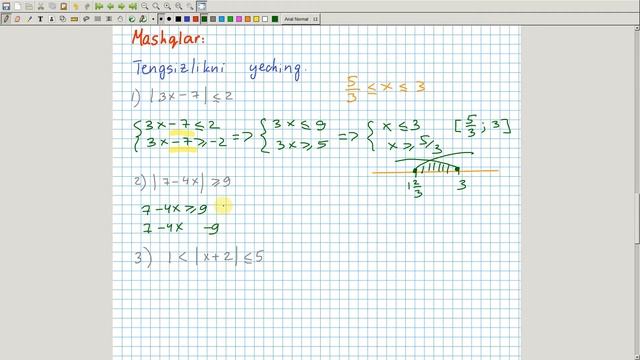The width and height of the screenshot is (640, 360).
Task: Click the Save icon in the toolbar
Action: [x=6, y=7]
